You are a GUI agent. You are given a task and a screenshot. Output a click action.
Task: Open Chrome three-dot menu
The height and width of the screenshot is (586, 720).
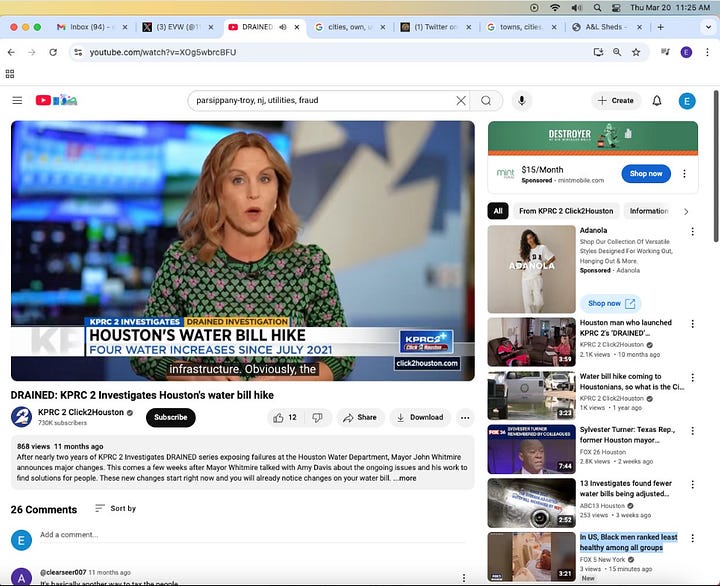point(707,52)
